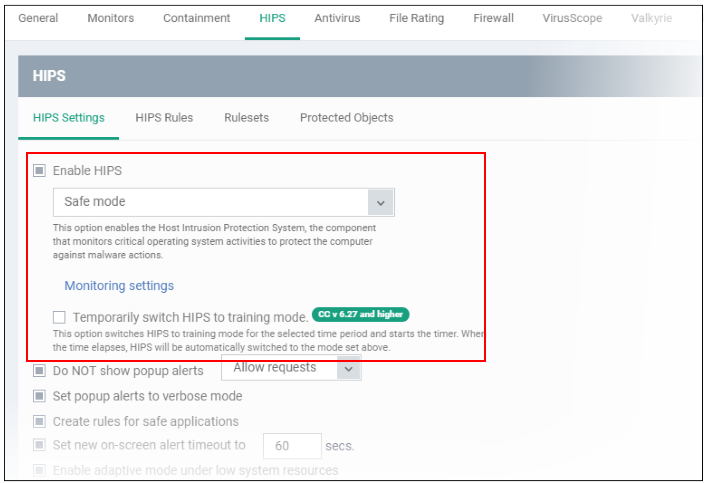
Task: Go to the Antivirus tab
Action: [337, 18]
